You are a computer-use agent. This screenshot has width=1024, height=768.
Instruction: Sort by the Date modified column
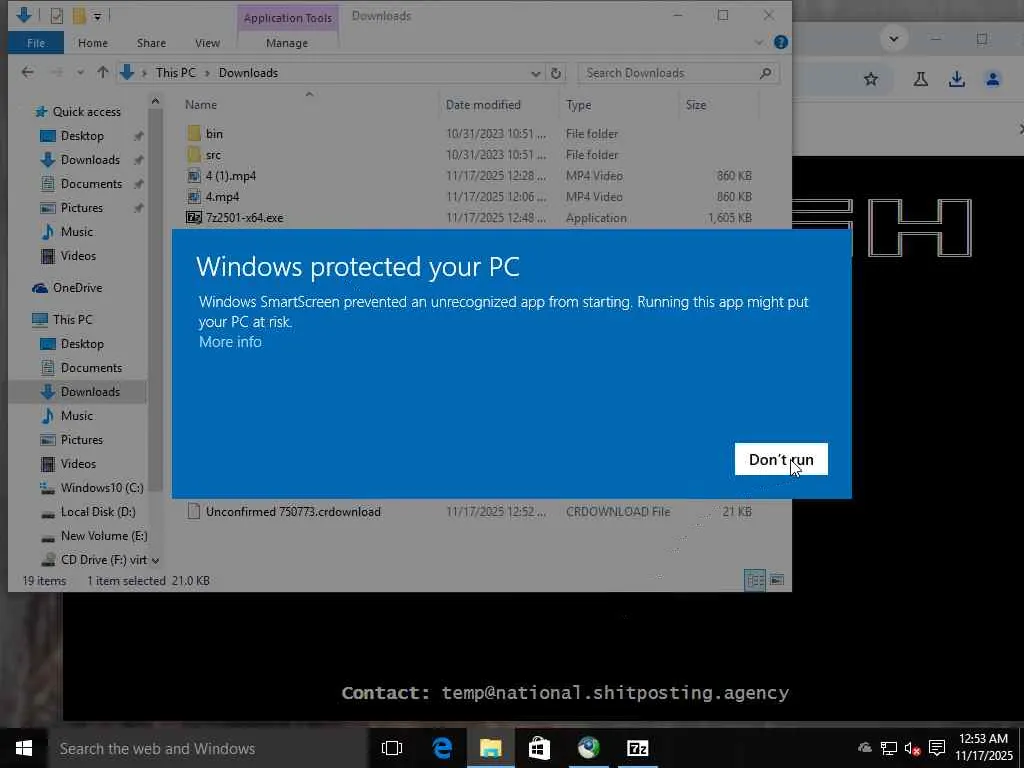pos(483,104)
